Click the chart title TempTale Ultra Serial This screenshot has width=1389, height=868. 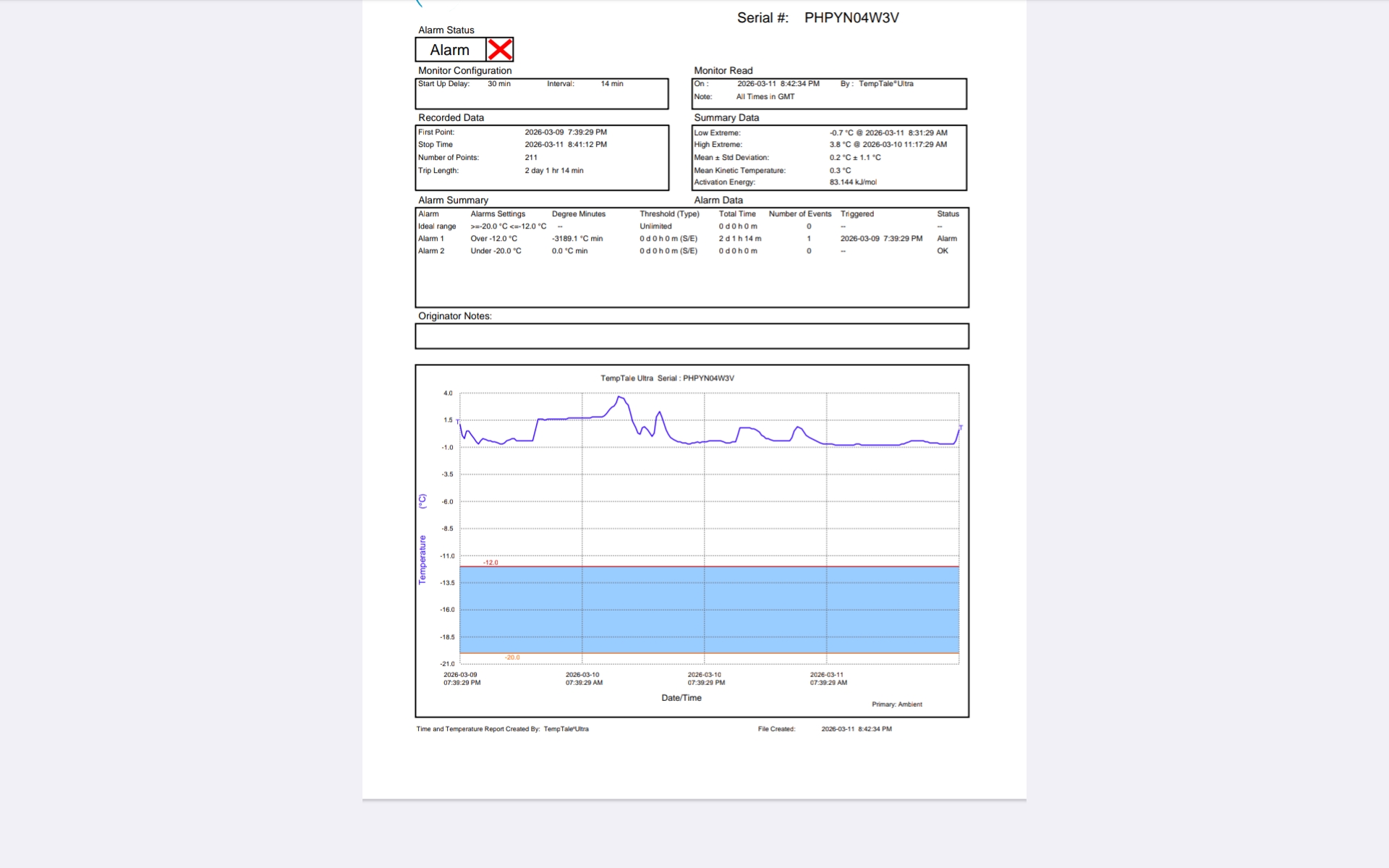[667, 378]
